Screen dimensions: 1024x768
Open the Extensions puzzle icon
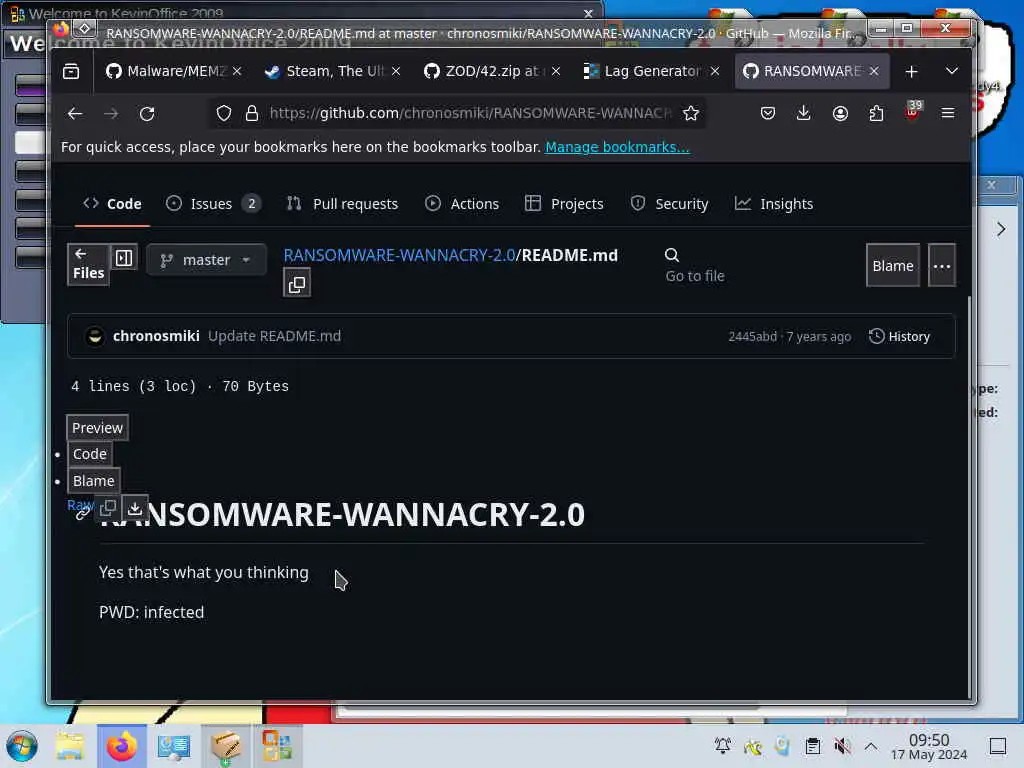[876, 114]
